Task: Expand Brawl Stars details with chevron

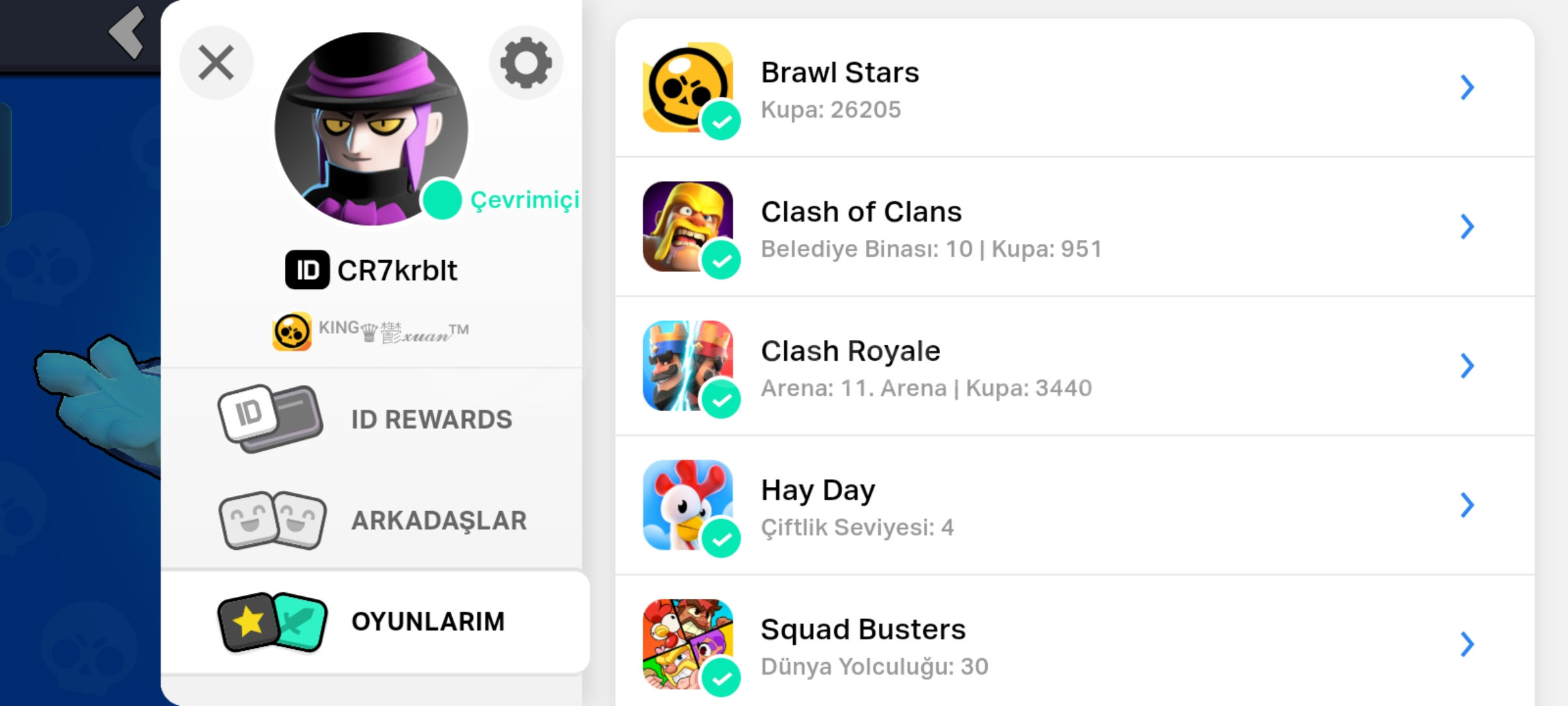Action: (x=1467, y=87)
